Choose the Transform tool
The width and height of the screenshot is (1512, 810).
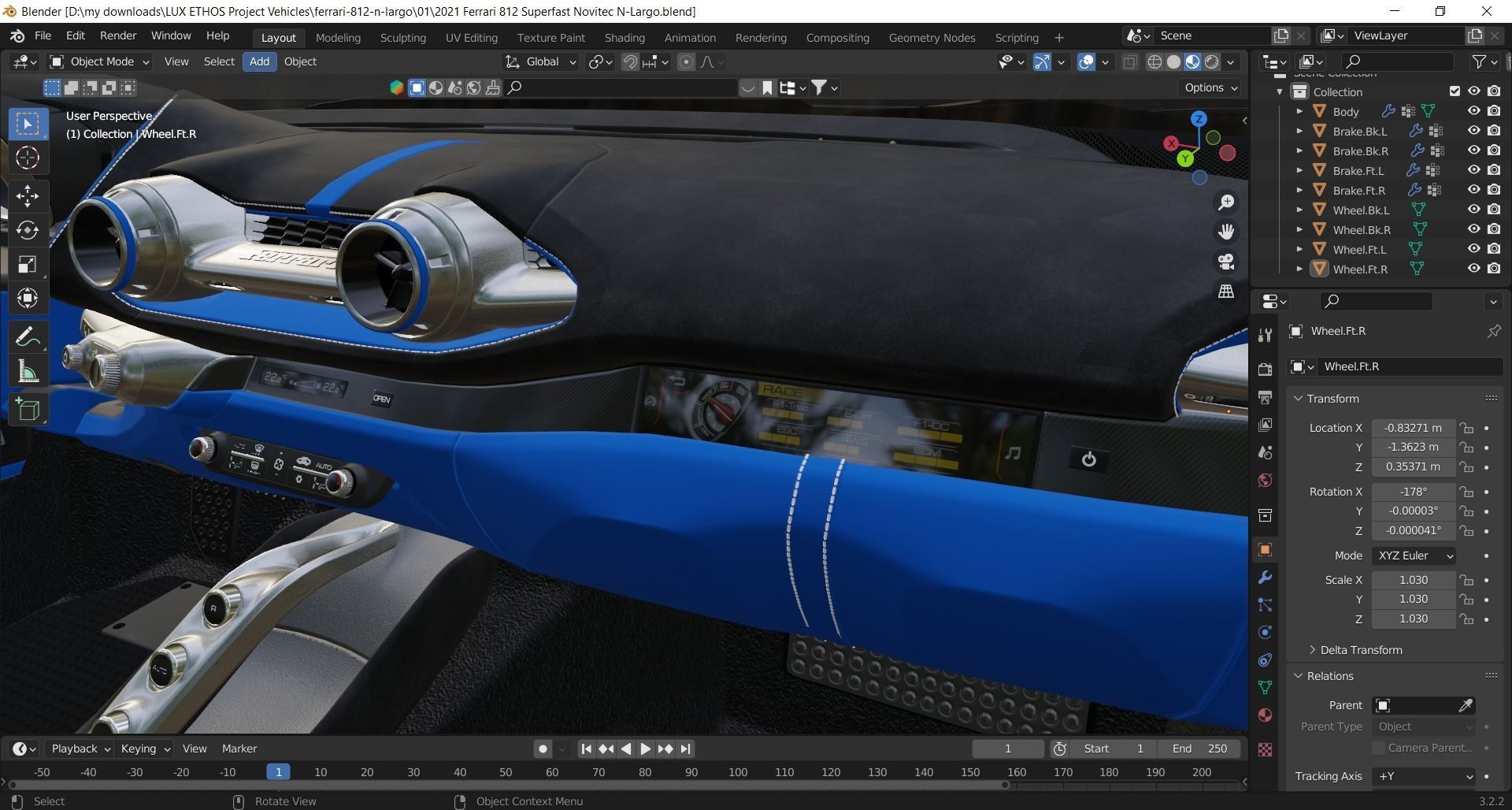28,298
